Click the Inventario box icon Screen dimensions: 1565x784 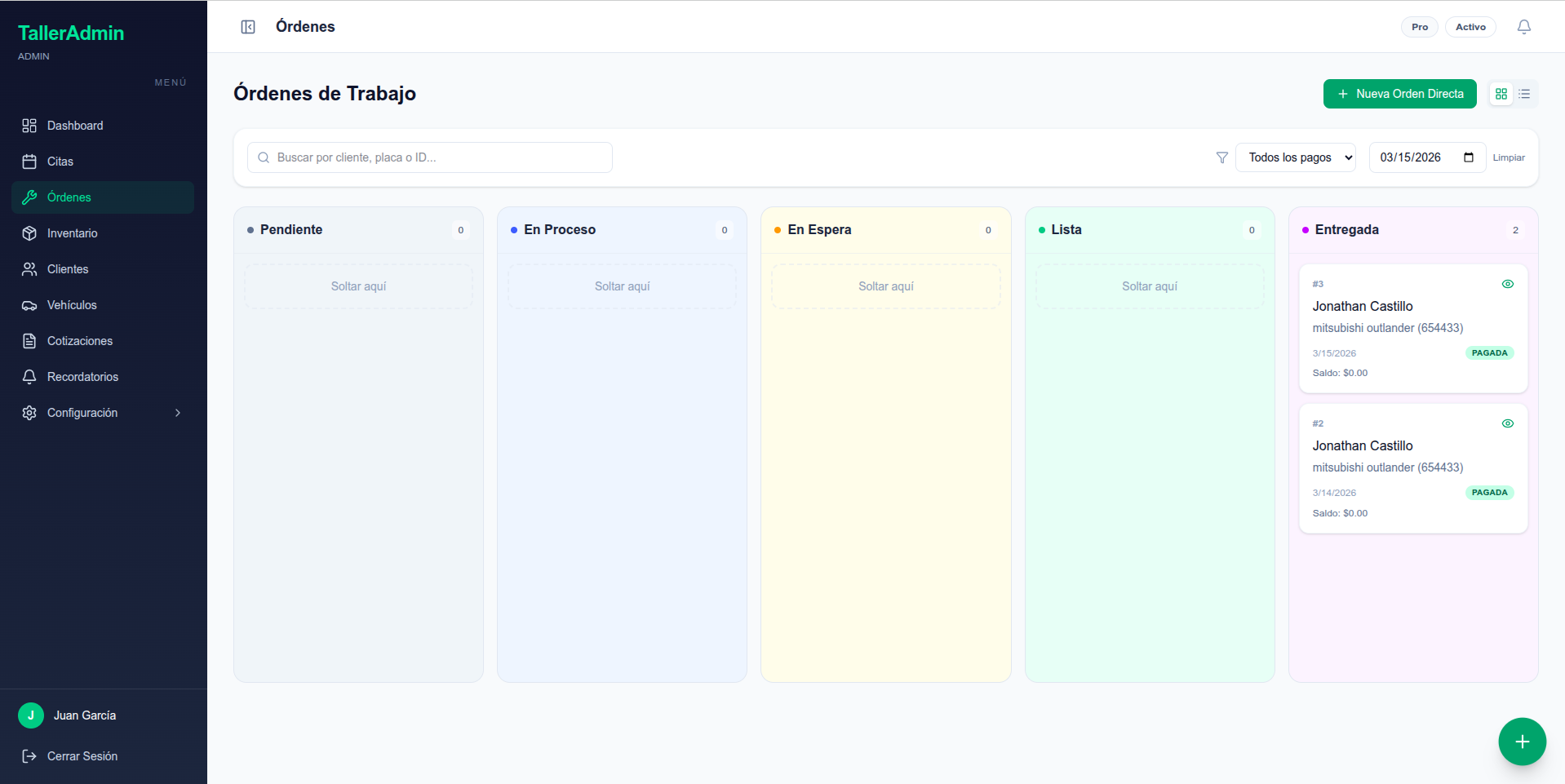pos(29,233)
